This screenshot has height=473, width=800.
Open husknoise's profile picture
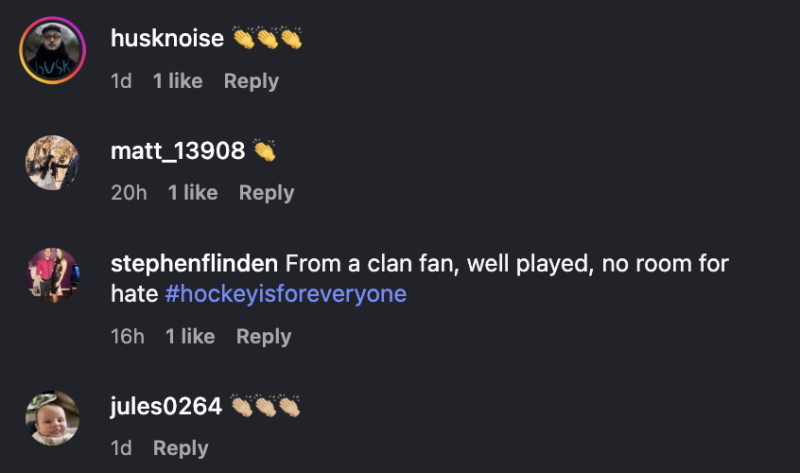tap(52, 52)
